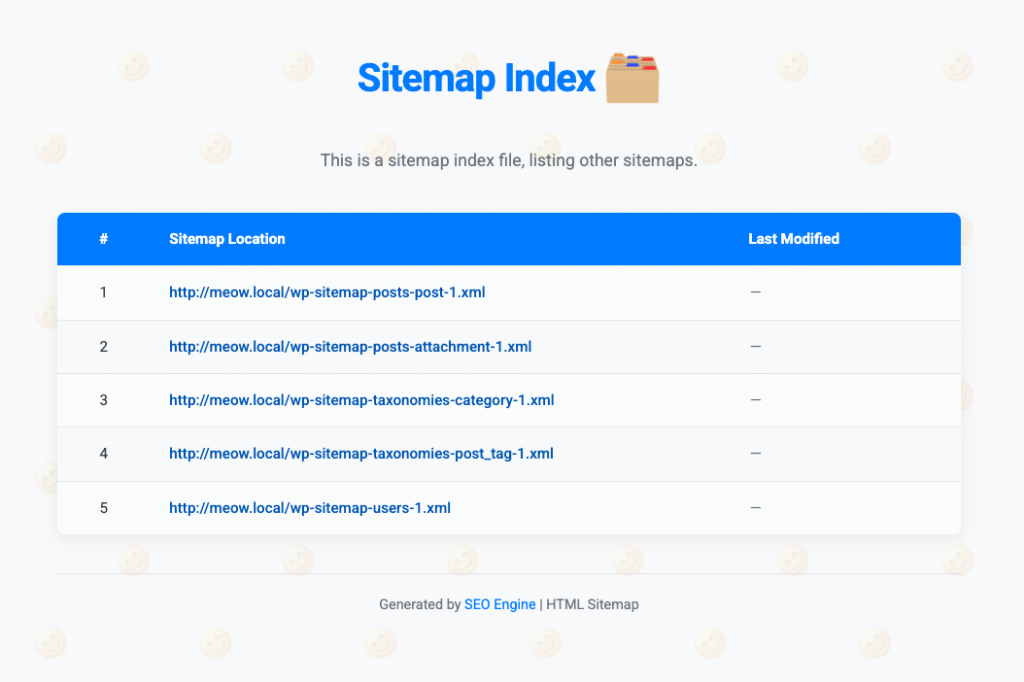This screenshot has height=682, width=1024.
Task: Click row number 5 in the table
Action: (x=103, y=508)
